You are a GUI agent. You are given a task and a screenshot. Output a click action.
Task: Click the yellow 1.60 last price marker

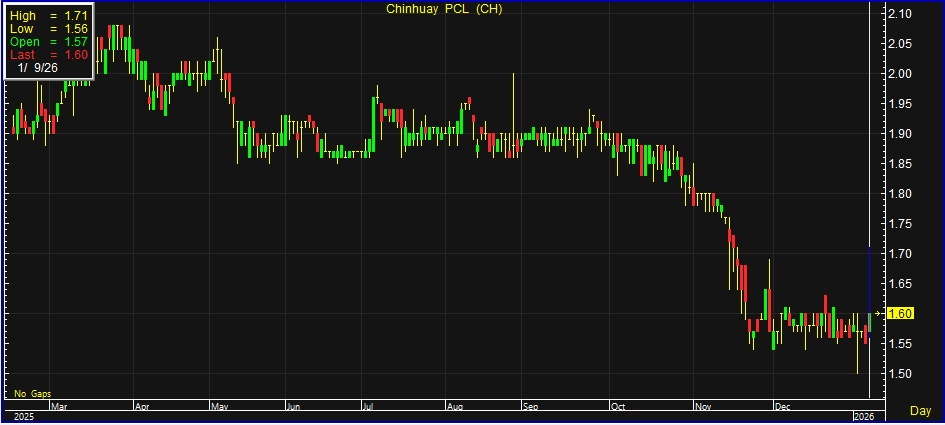click(901, 313)
